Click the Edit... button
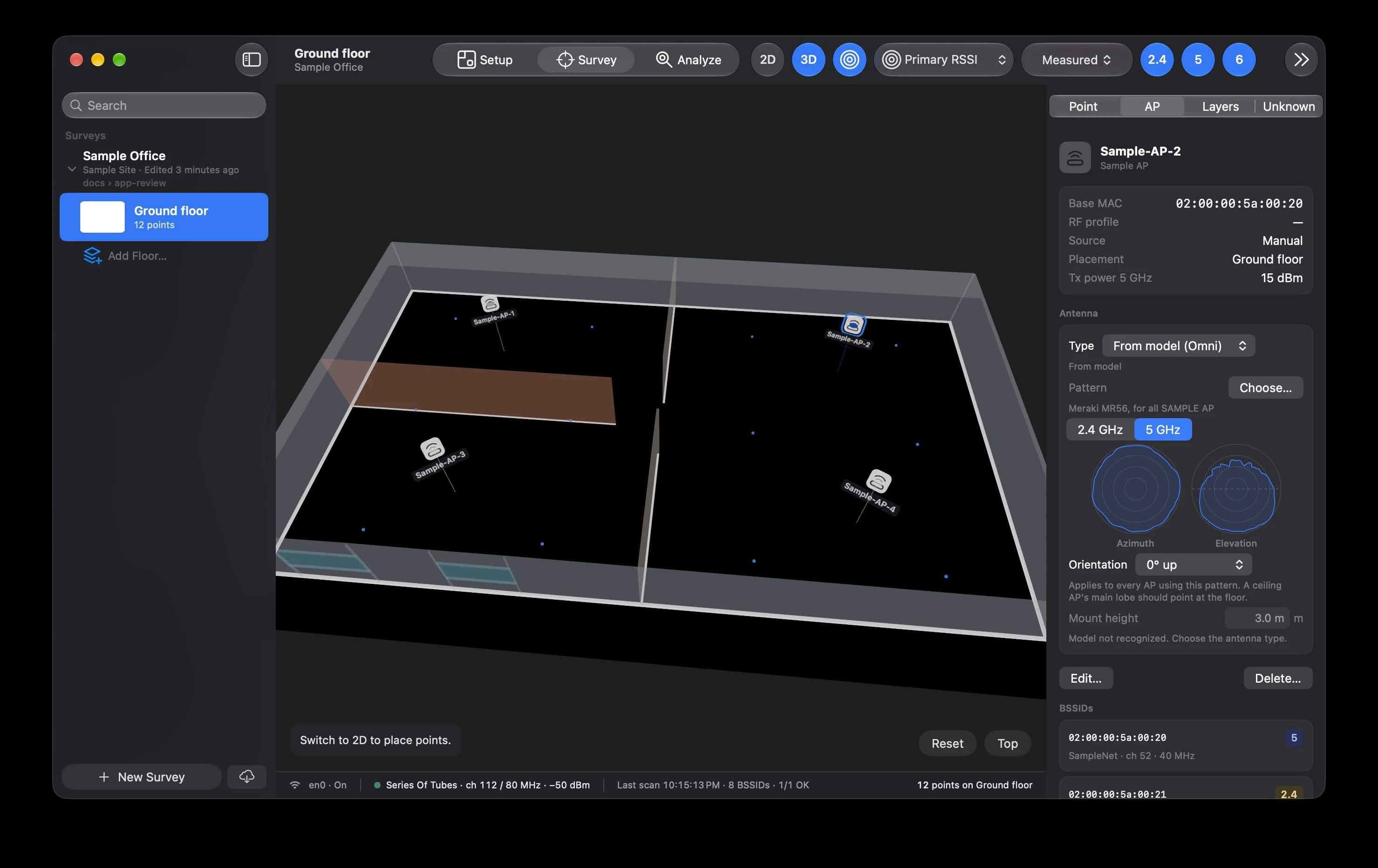This screenshot has width=1378, height=868. tap(1085, 678)
